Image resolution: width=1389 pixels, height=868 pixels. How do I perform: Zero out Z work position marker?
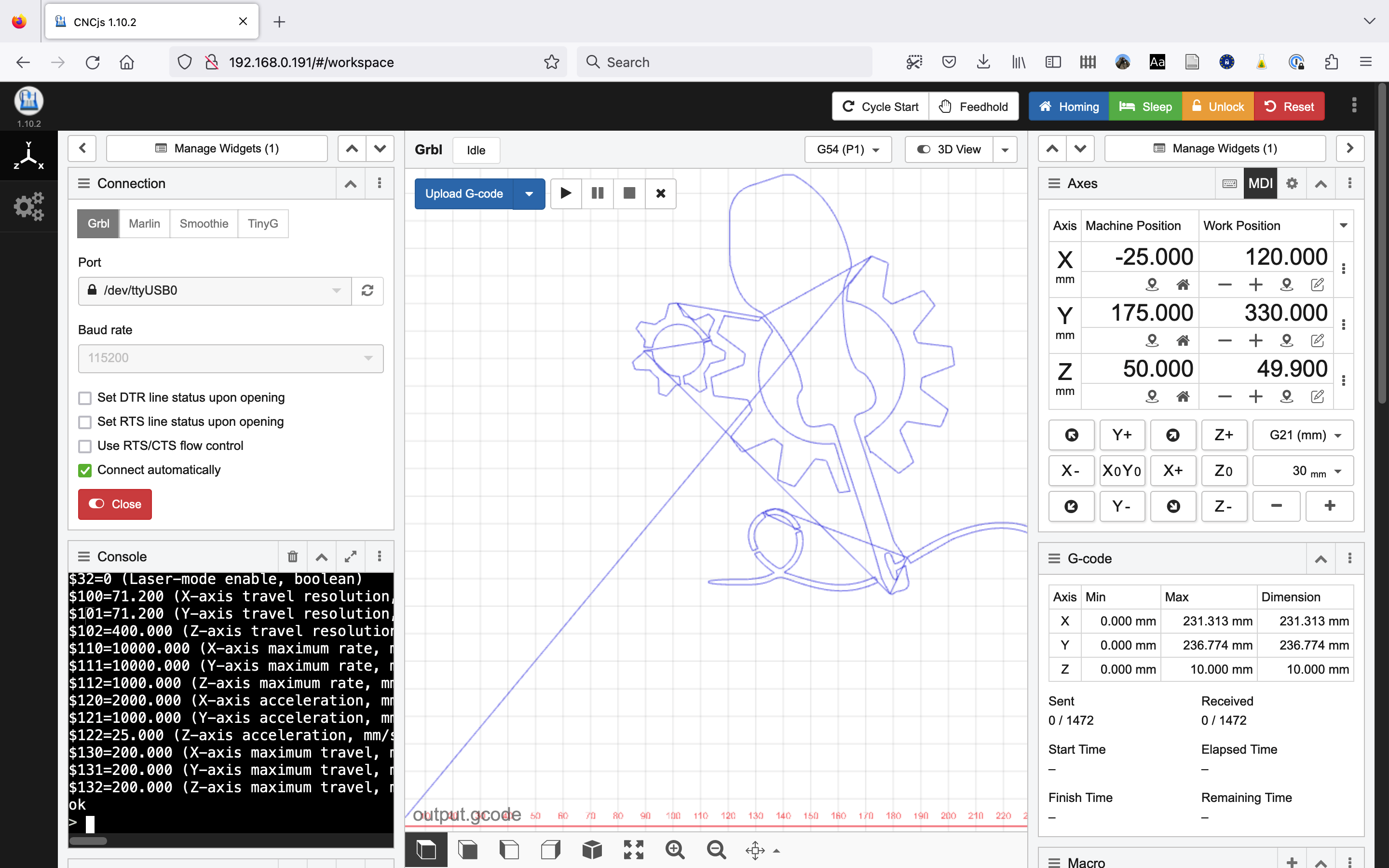(x=1287, y=396)
